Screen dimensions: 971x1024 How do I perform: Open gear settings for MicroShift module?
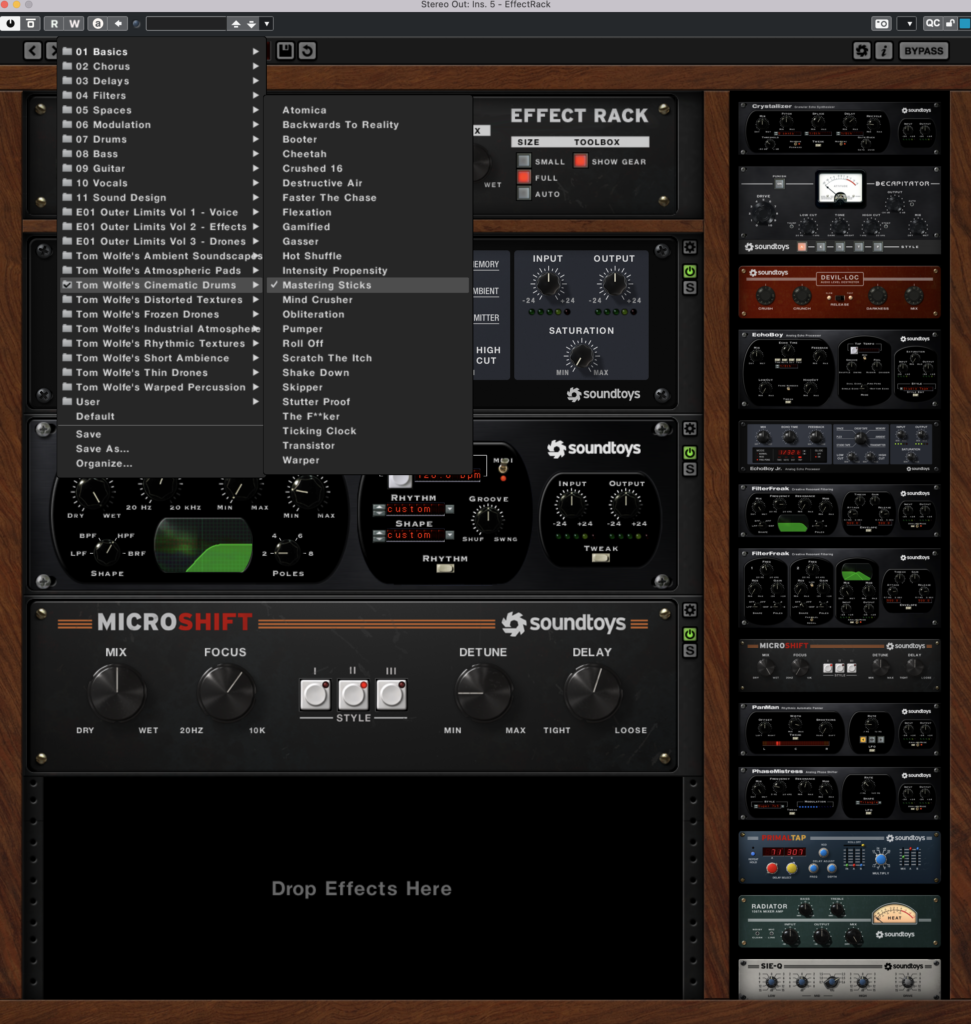(690, 611)
